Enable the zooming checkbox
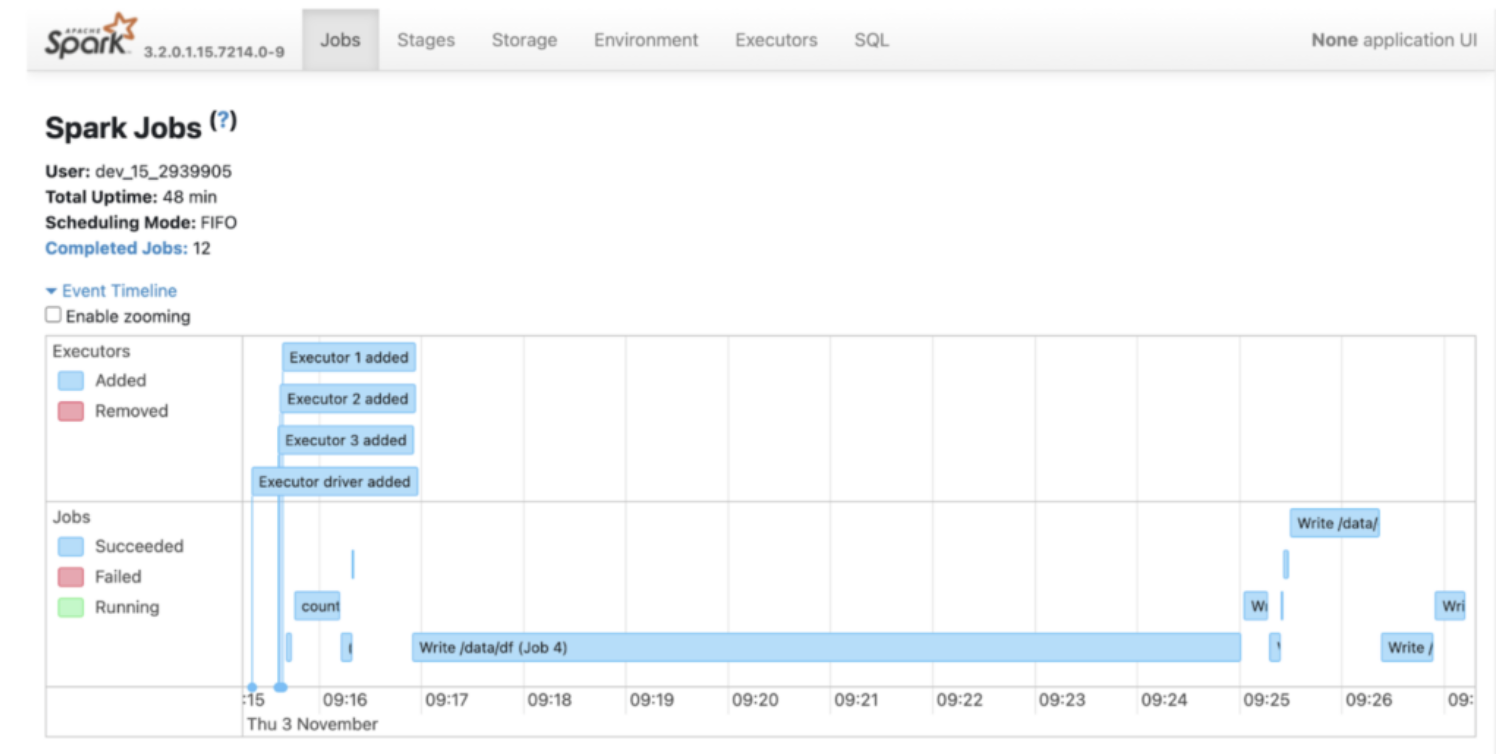This screenshot has height=754, width=1504. coord(53,315)
